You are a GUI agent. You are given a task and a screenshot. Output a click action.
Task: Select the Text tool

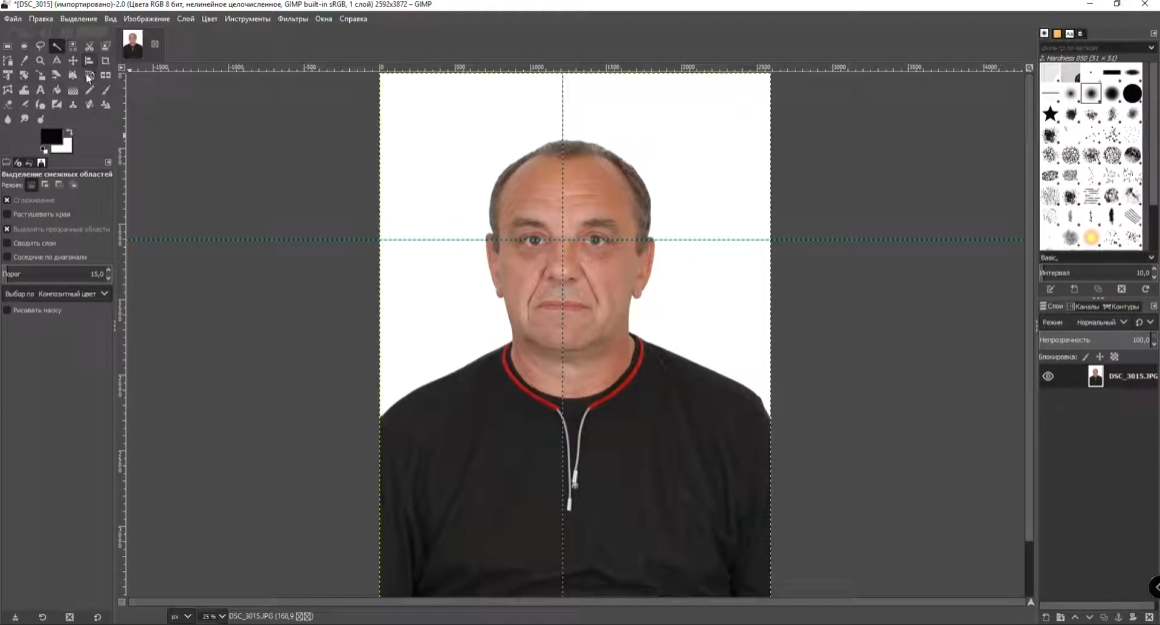click(x=40, y=89)
